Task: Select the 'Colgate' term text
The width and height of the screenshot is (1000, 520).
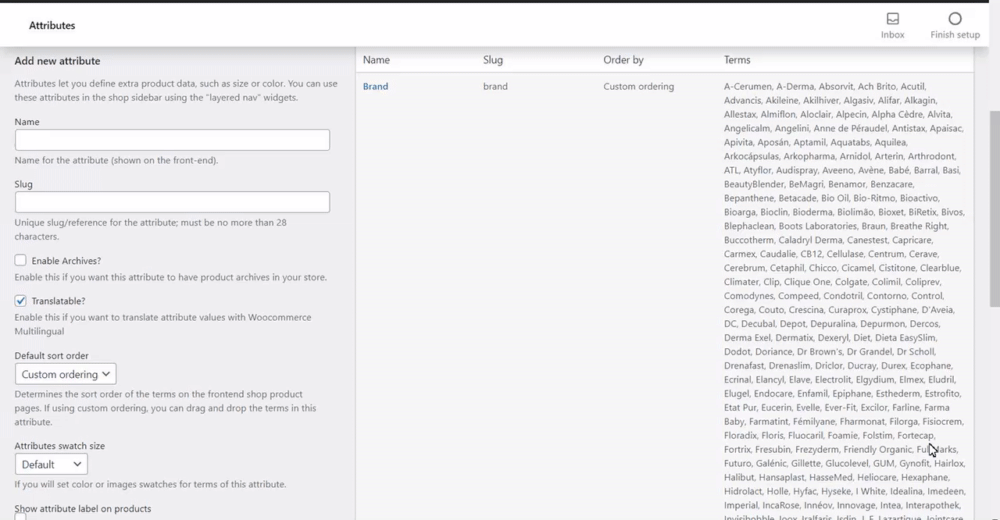Action: click(x=851, y=281)
